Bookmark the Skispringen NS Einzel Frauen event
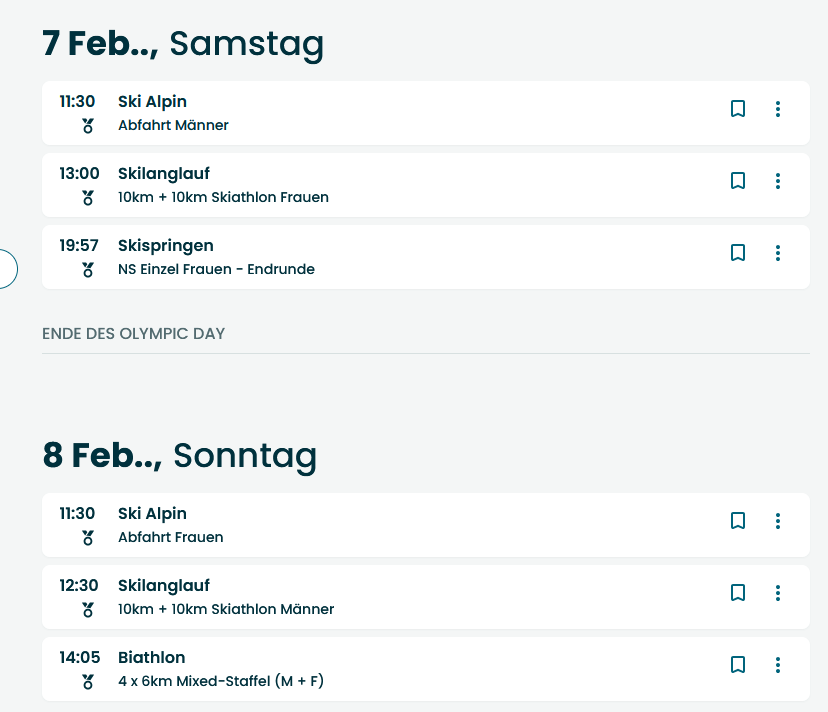The width and height of the screenshot is (828, 712). tap(738, 252)
